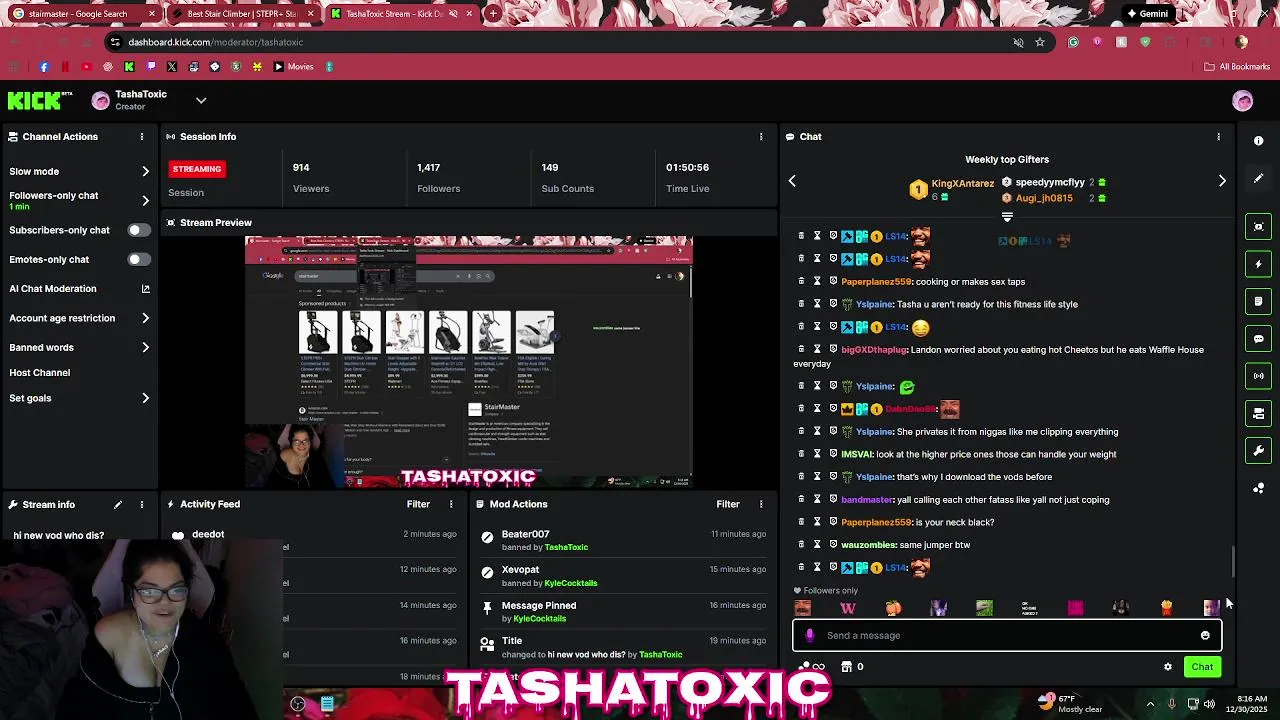Open Activity Feed three-dot menu
This screenshot has height=720, width=1280.
click(451, 504)
